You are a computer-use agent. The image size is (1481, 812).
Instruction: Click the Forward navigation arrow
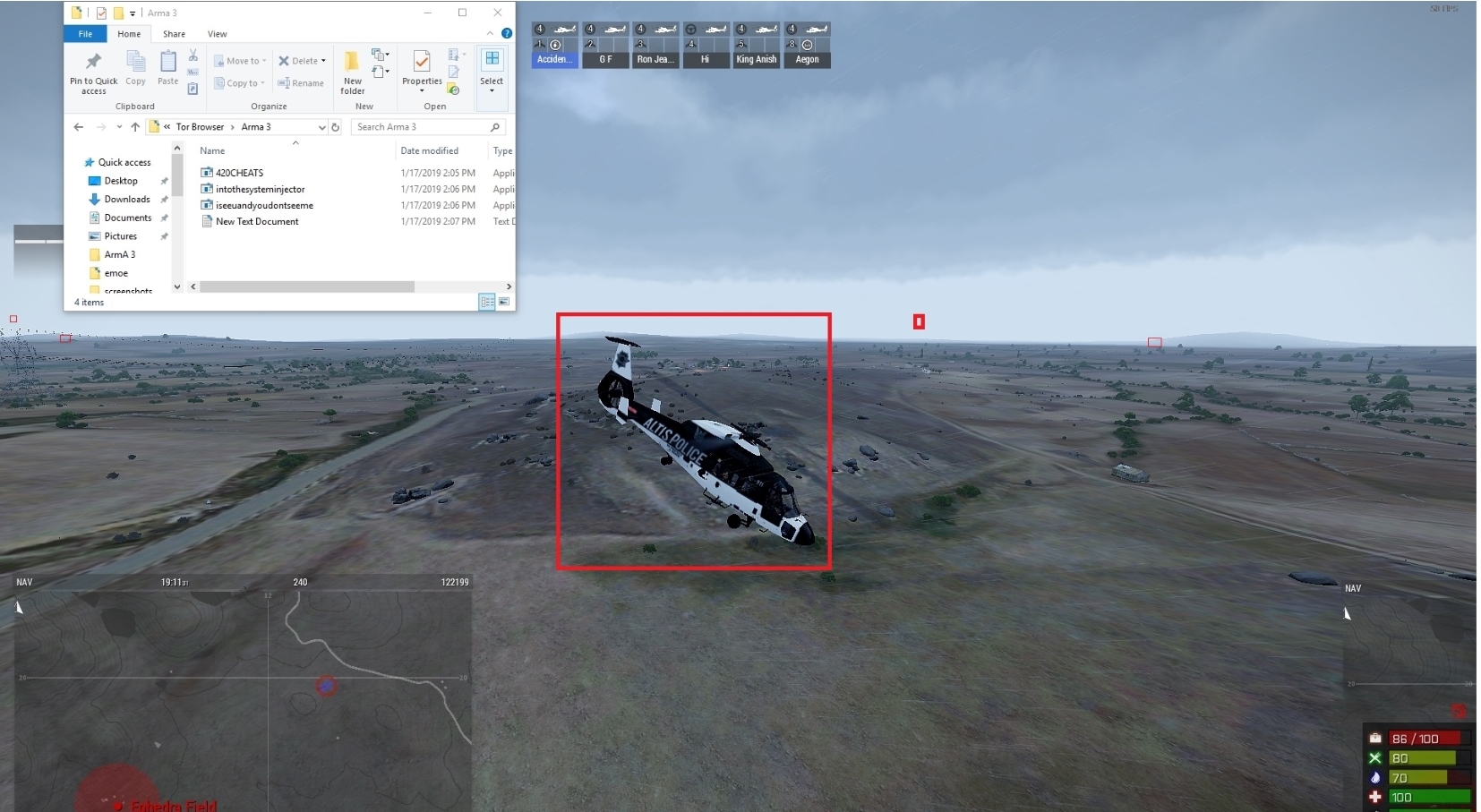[101, 127]
